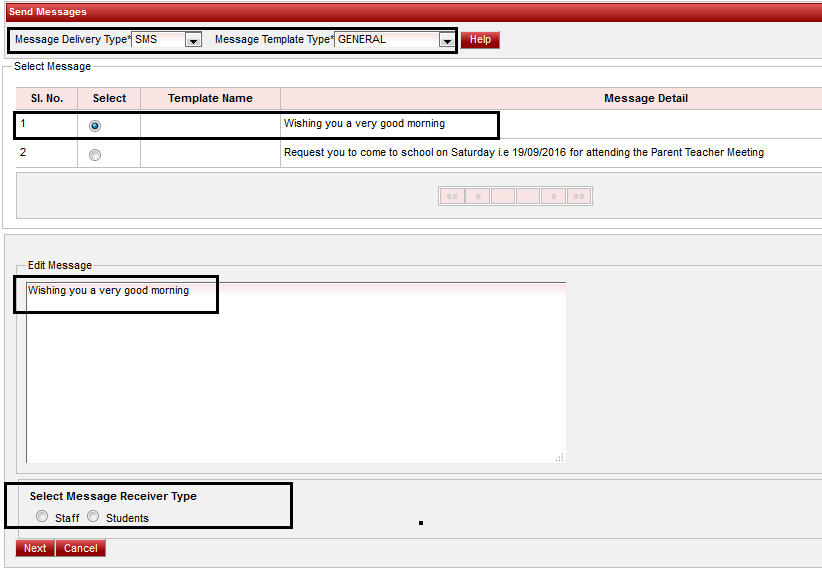Open the Message Delivery Type dropdown
Screen dimensions: 822x568
click(x=193, y=40)
